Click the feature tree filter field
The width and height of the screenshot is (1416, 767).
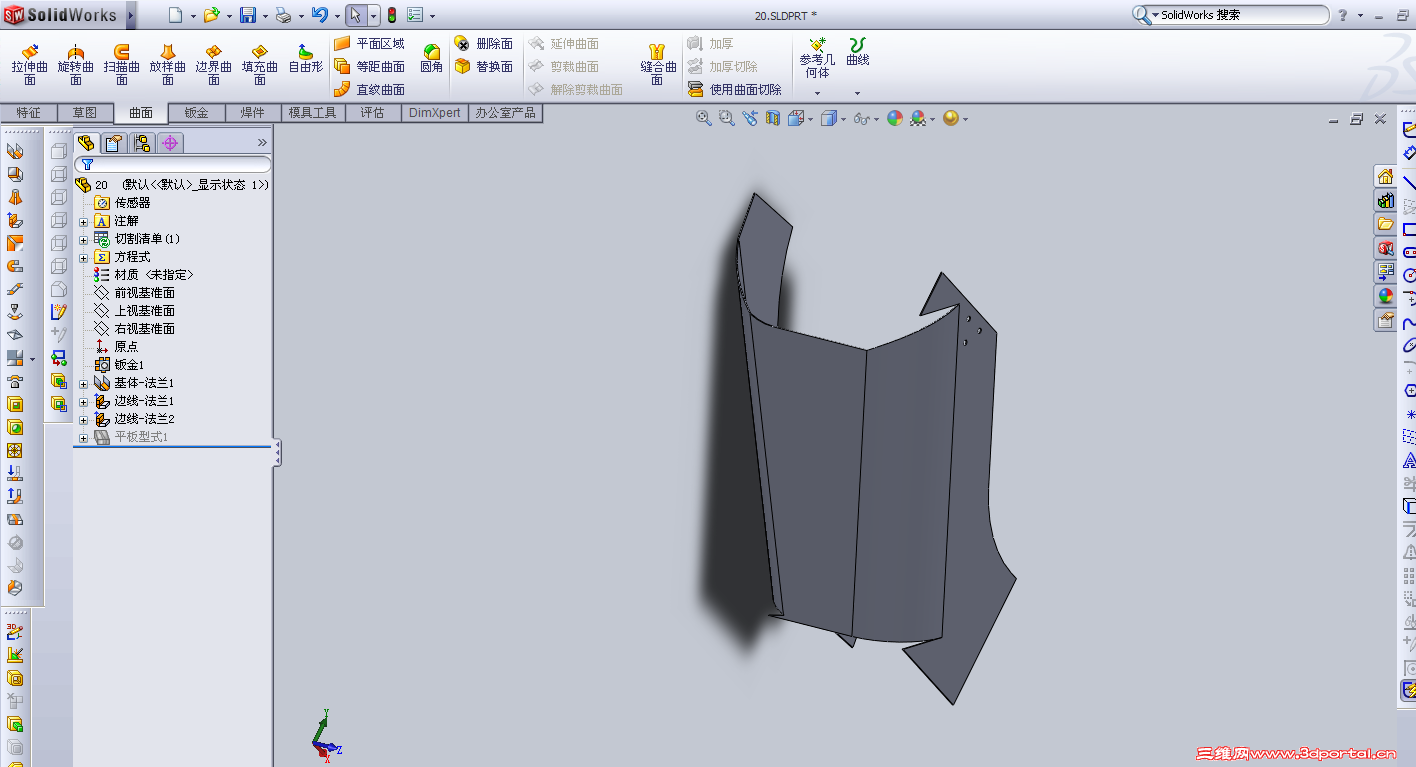point(173,164)
